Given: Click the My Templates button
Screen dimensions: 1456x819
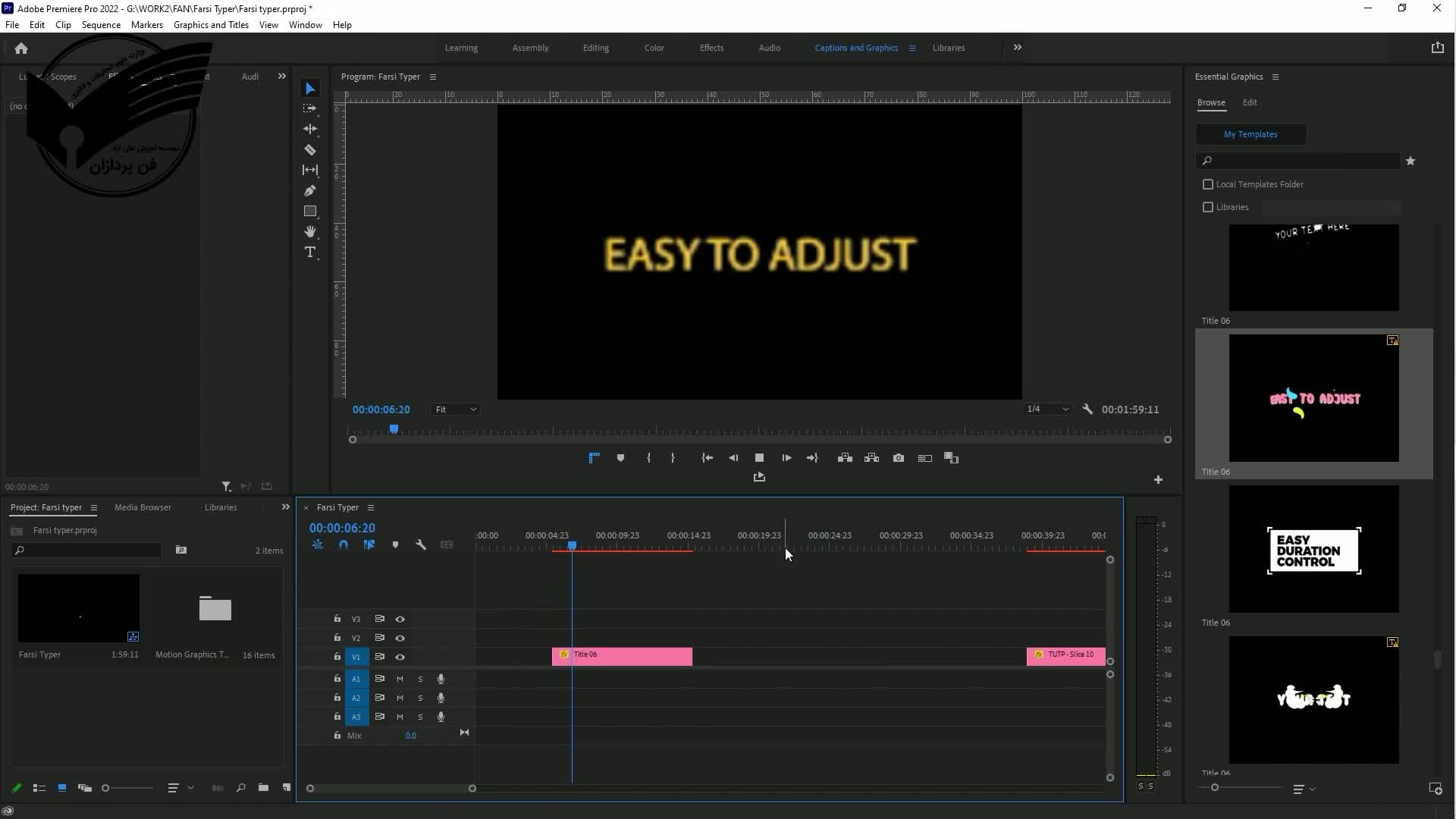Looking at the screenshot, I should (x=1250, y=134).
